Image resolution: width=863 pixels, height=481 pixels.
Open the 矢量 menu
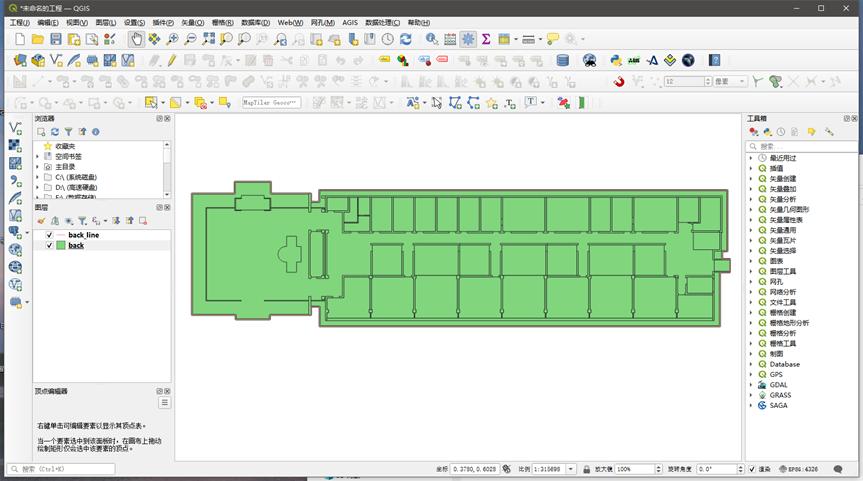192,22
